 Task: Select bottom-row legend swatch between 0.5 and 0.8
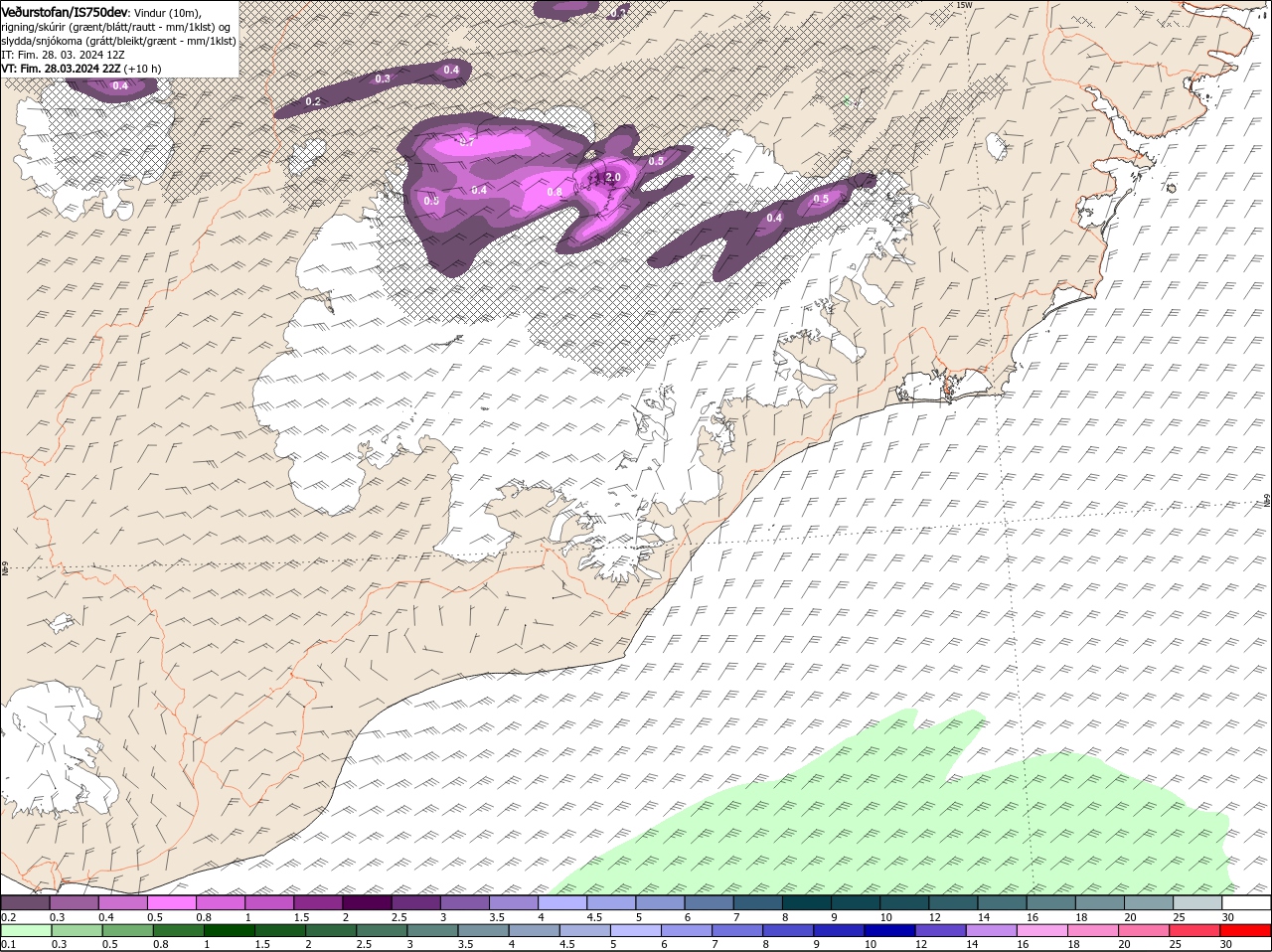[x=128, y=931]
